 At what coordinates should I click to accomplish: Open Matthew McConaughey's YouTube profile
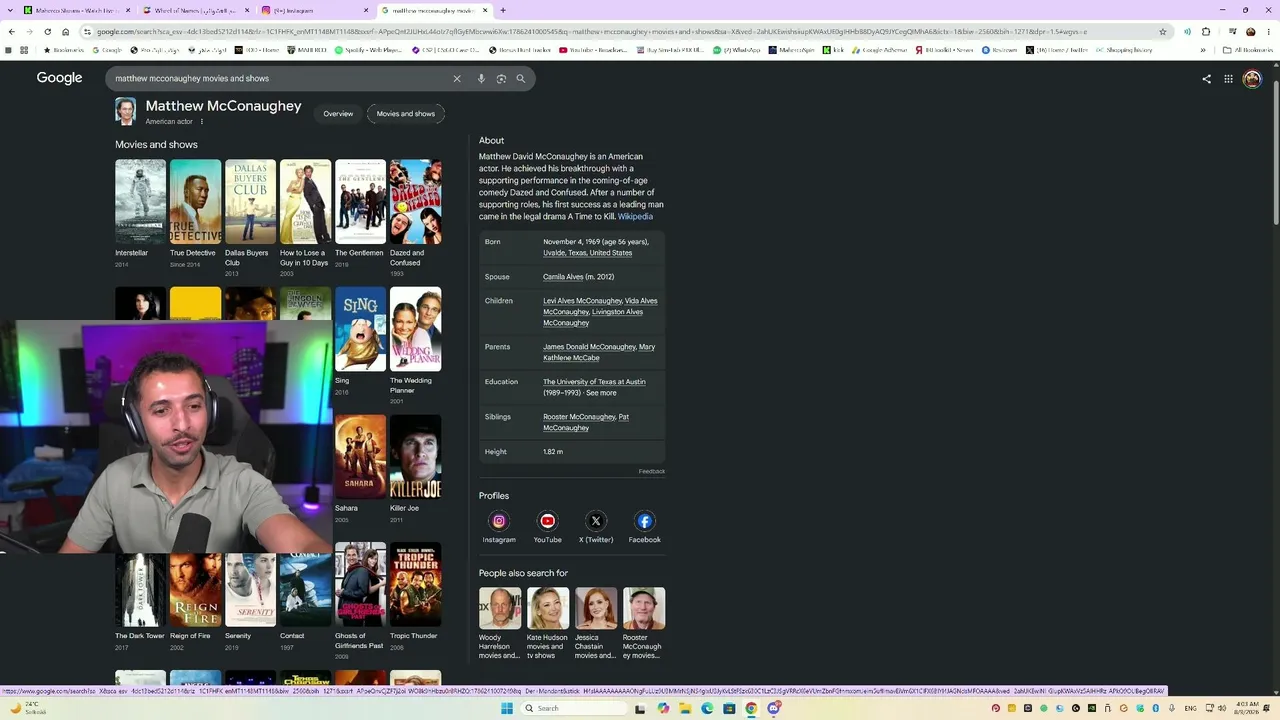click(x=547, y=527)
